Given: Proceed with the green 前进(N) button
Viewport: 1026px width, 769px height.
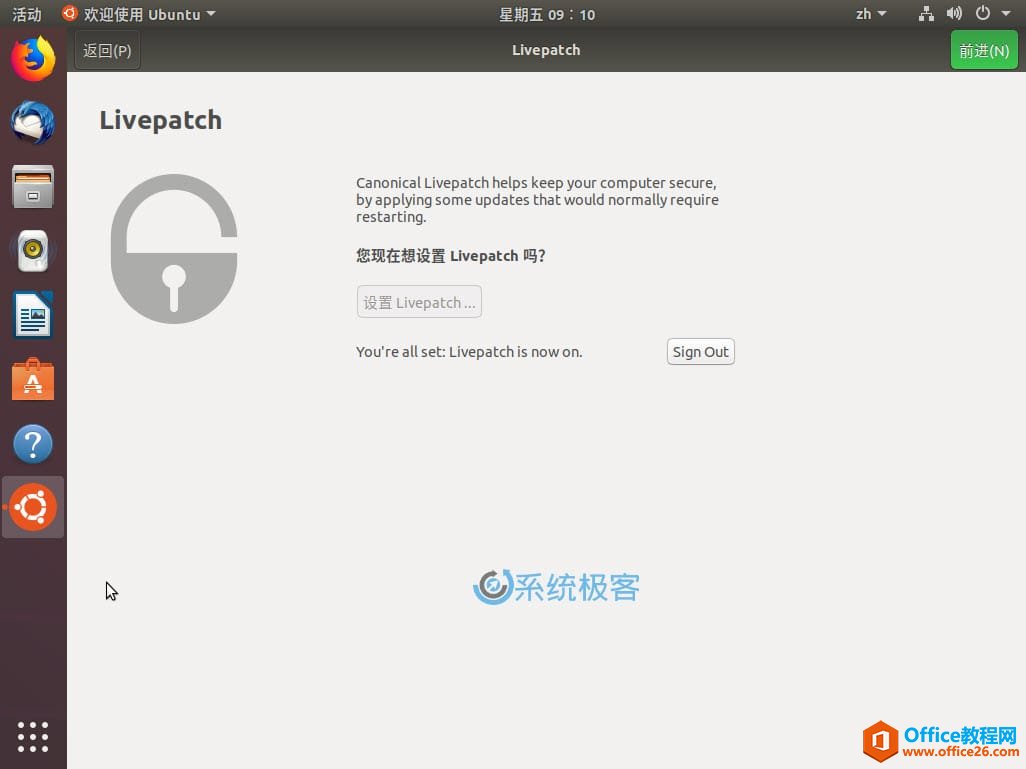Looking at the screenshot, I should pos(984,50).
